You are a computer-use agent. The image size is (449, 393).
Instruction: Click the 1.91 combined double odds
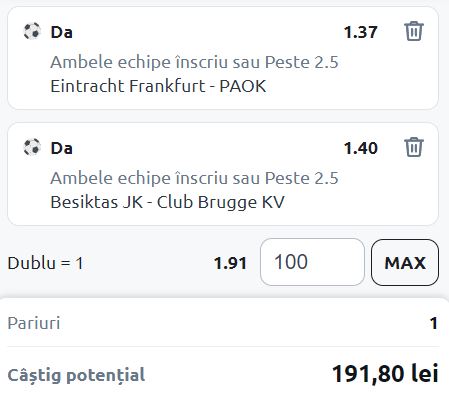coord(230,263)
